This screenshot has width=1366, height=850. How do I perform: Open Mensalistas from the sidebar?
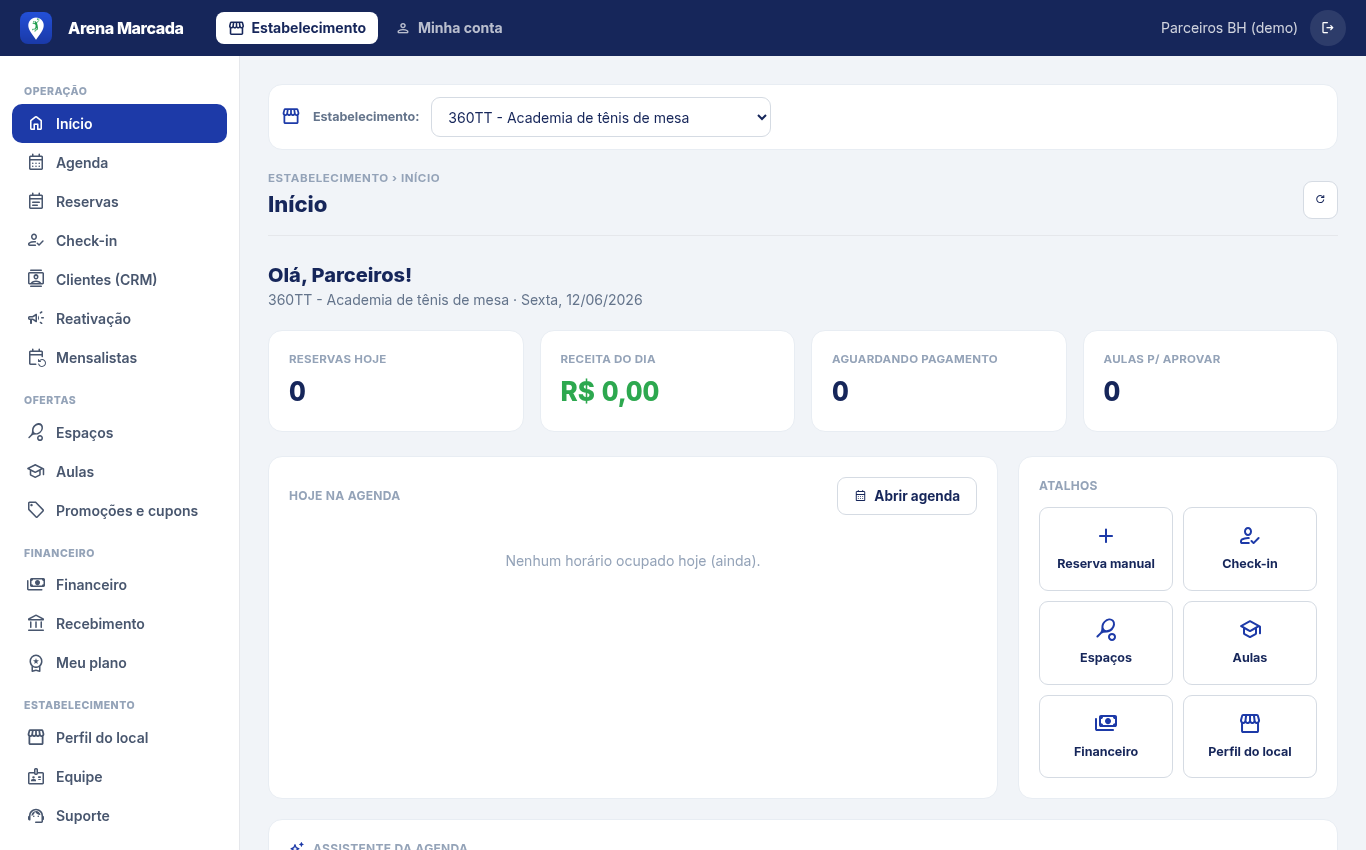coord(119,358)
